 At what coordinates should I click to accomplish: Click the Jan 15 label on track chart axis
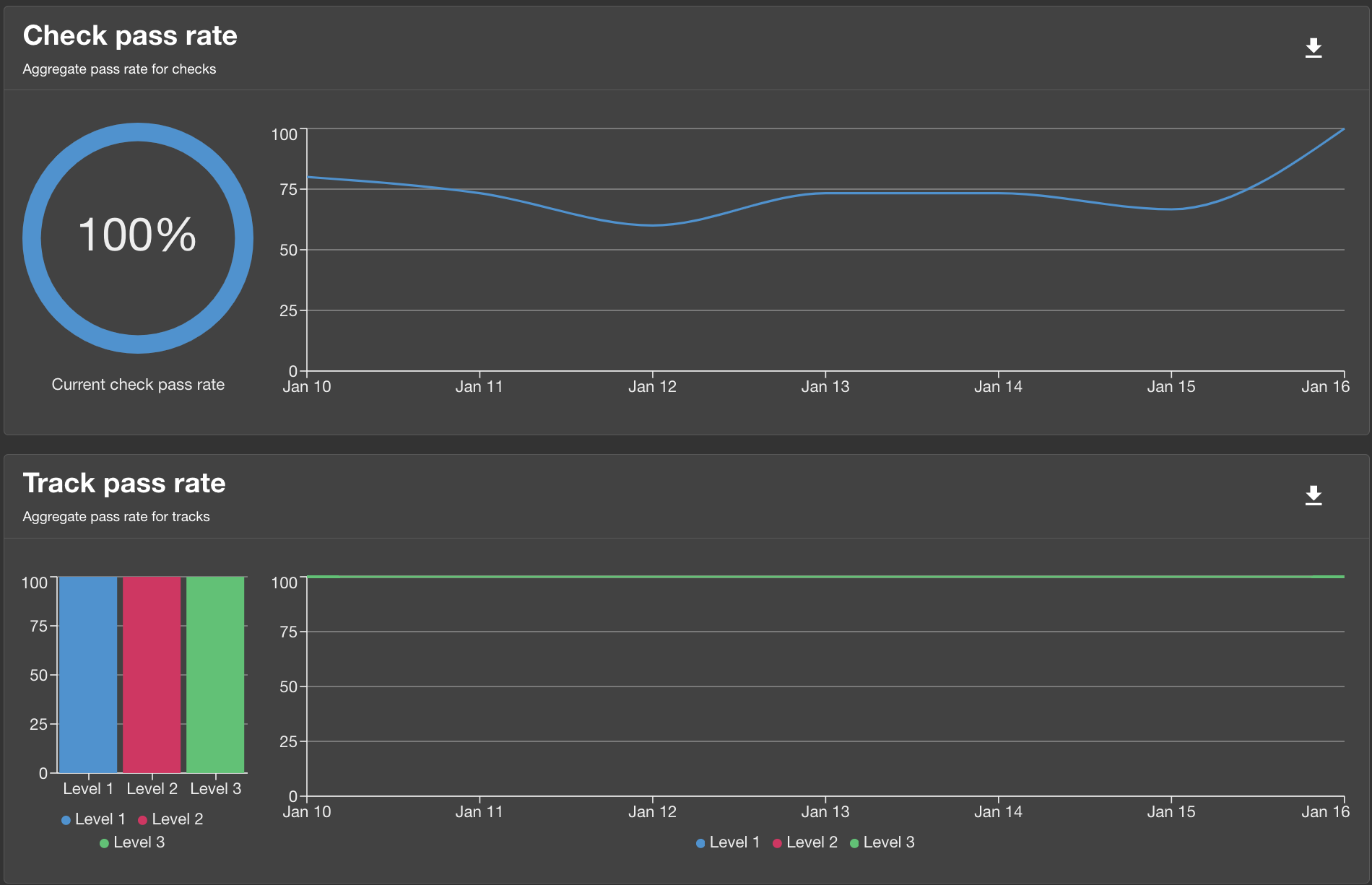(1171, 812)
